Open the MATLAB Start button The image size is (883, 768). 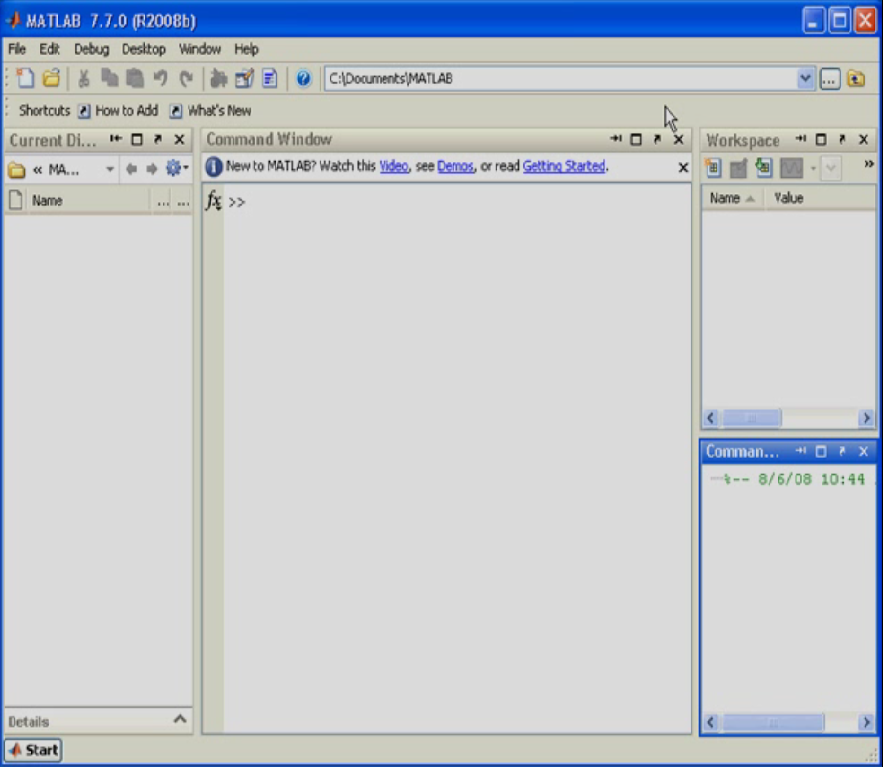click(34, 750)
